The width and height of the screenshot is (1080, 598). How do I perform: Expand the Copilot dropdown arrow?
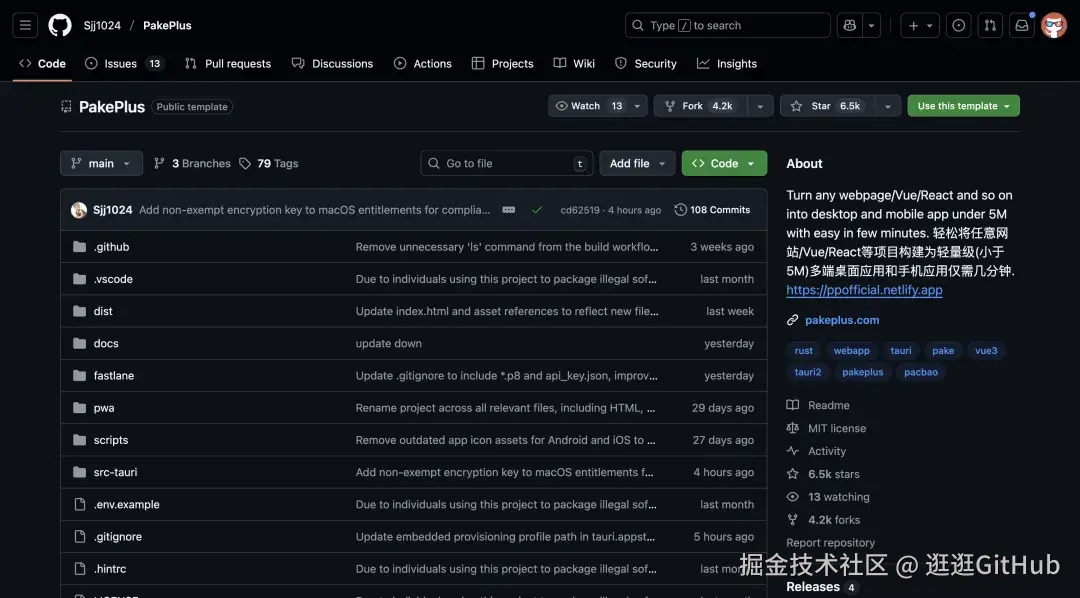(x=871, y=25)
